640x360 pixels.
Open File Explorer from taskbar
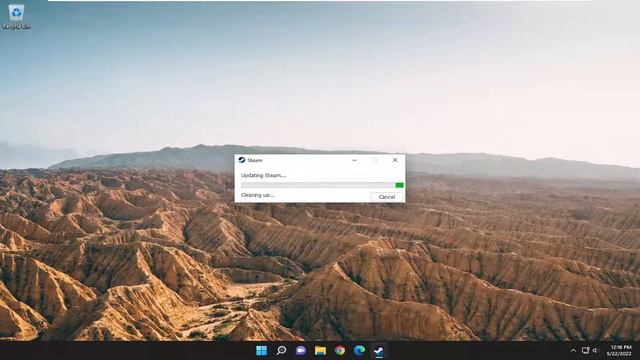coord(320,351)
